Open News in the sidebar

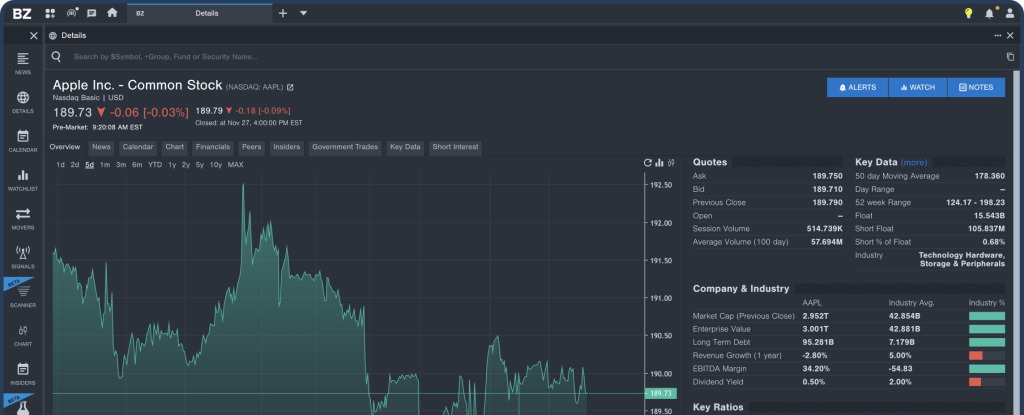pos(23,63)
